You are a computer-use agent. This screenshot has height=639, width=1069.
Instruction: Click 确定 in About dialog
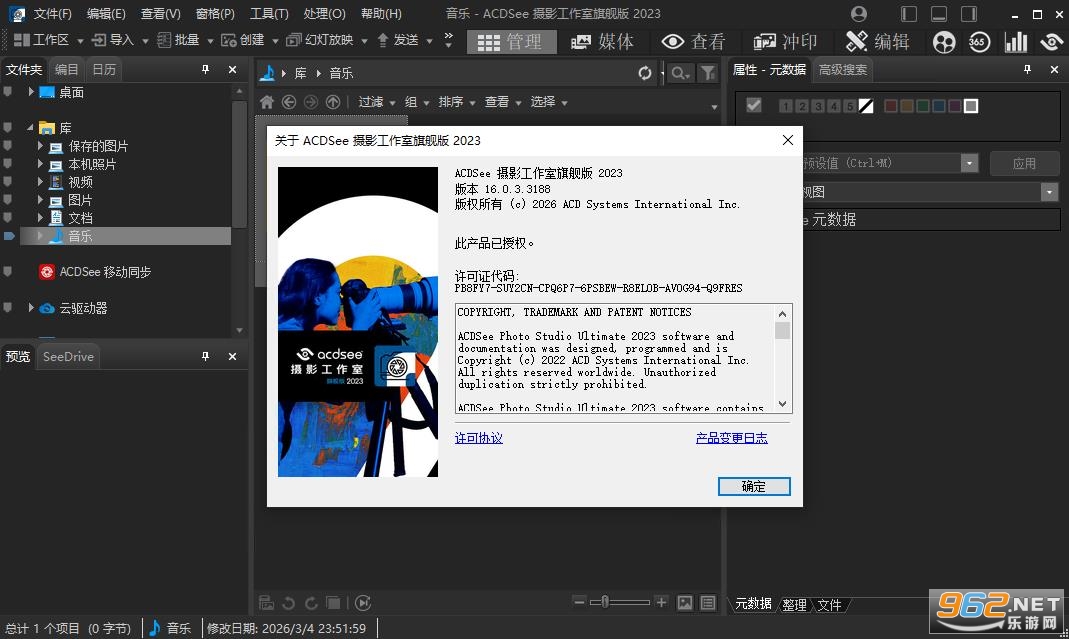tap(754, 486)
